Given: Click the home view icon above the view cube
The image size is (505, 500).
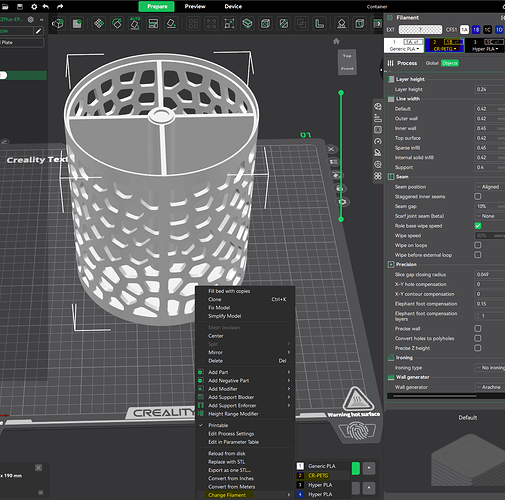Looking at the screenshot, I should coord(336,41).
